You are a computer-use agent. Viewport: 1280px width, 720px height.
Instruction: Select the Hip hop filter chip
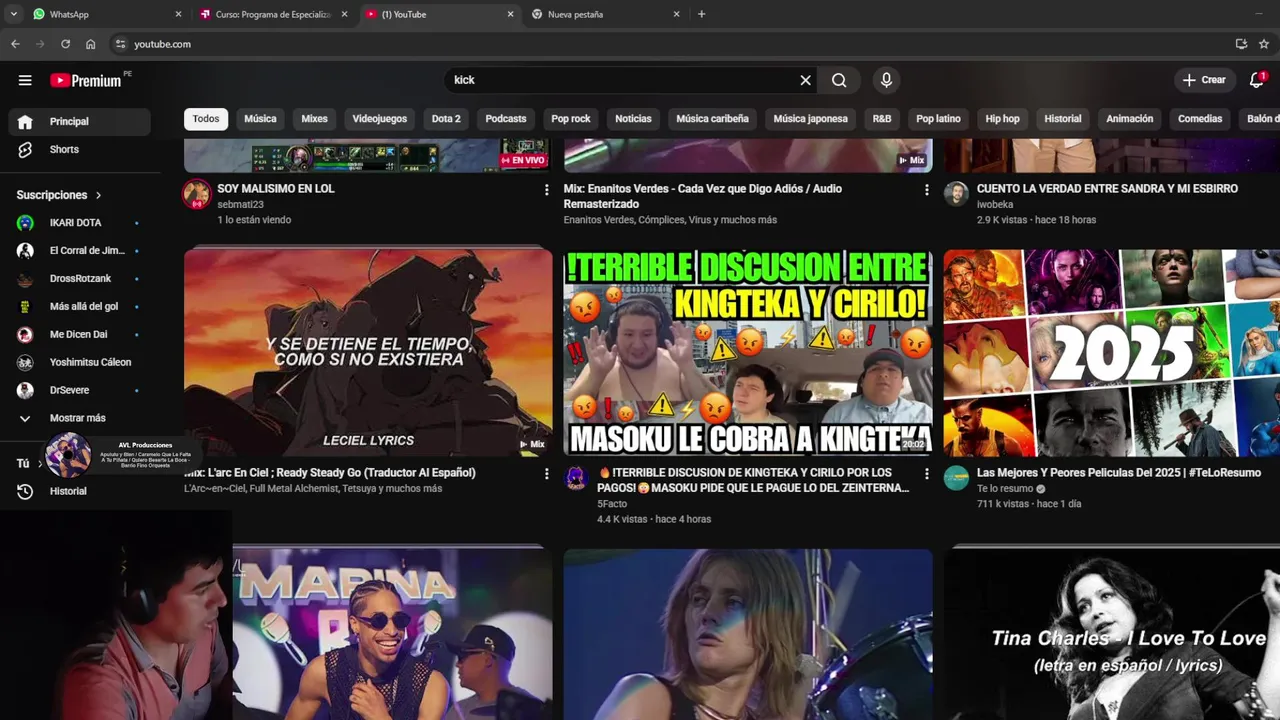[x=1002, y=119]
